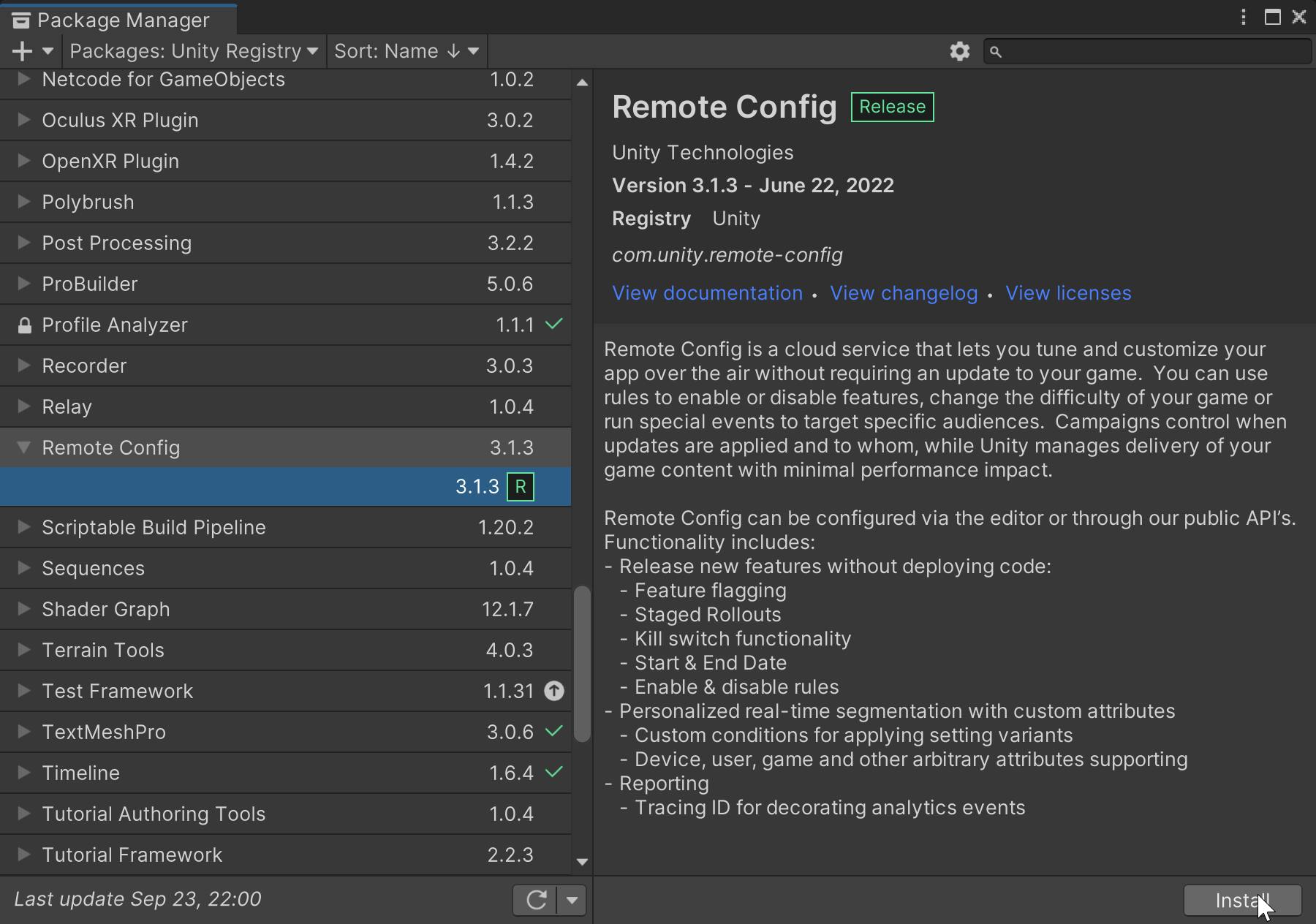This screenshot has width=1316, height=924.
Task: Maximize the Package Manager window
Action: click(1272, 17)
